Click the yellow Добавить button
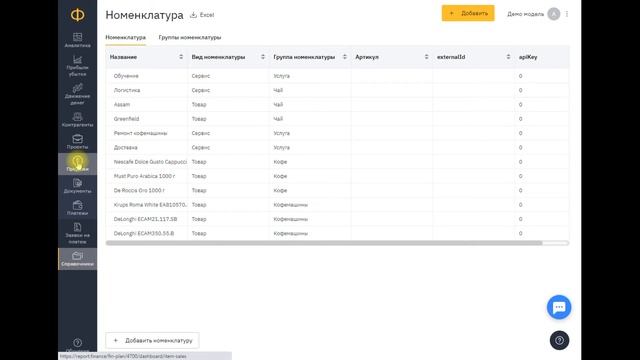 468,13
